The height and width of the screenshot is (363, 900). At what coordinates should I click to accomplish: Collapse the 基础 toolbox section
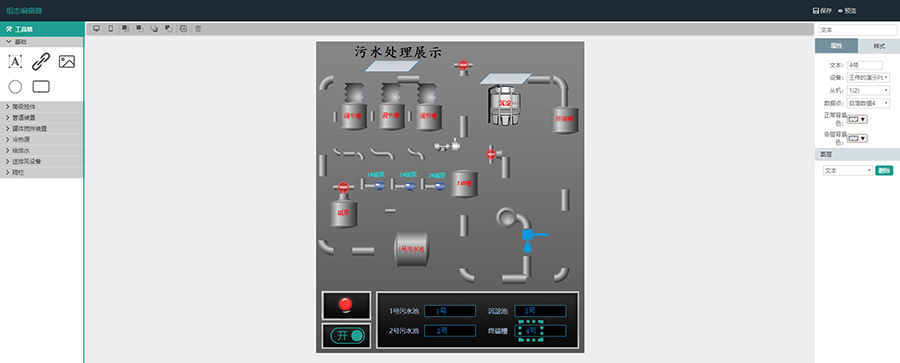point(42,42)
